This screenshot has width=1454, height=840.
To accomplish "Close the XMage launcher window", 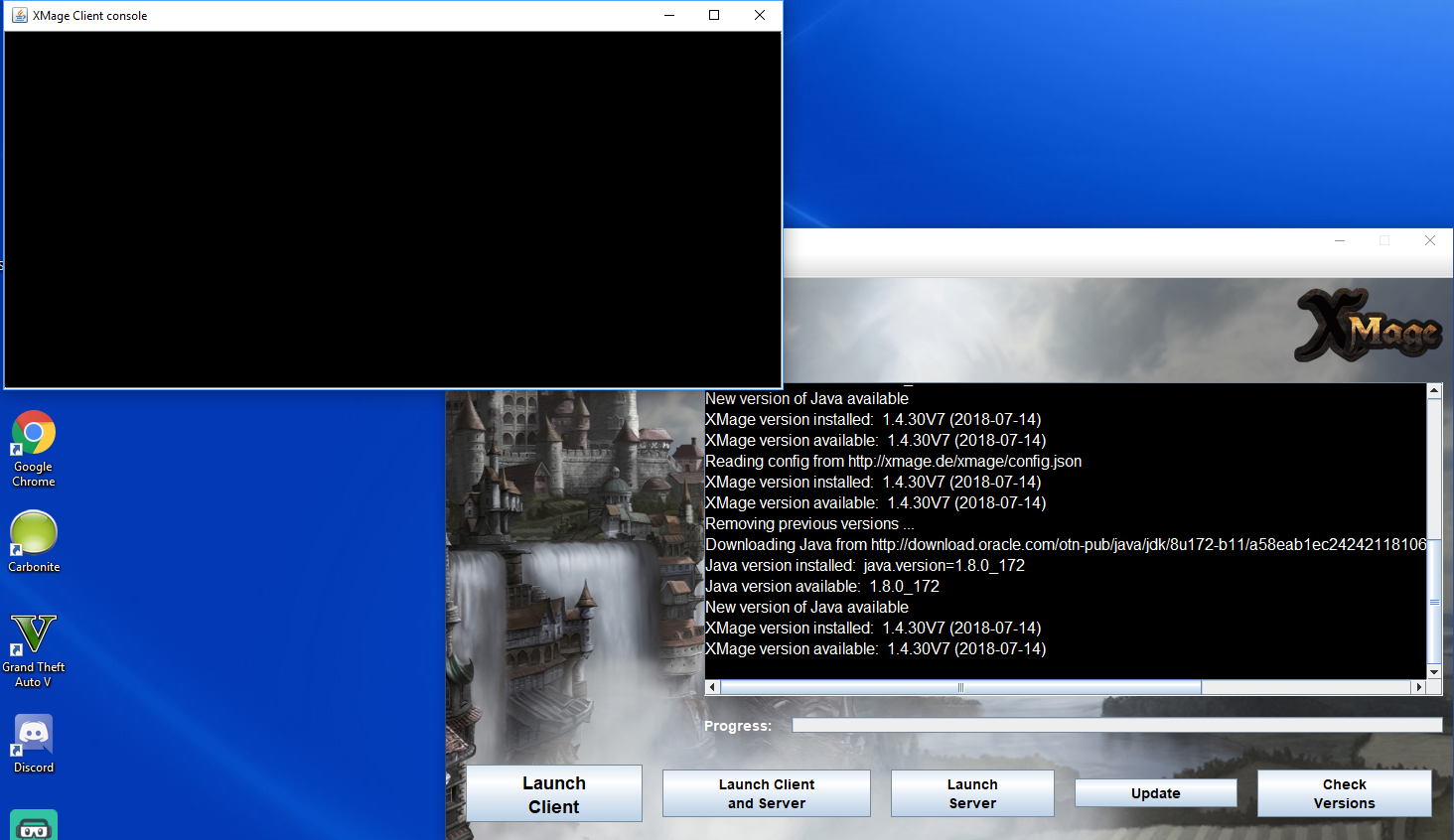I will (x=1429, y=241).
